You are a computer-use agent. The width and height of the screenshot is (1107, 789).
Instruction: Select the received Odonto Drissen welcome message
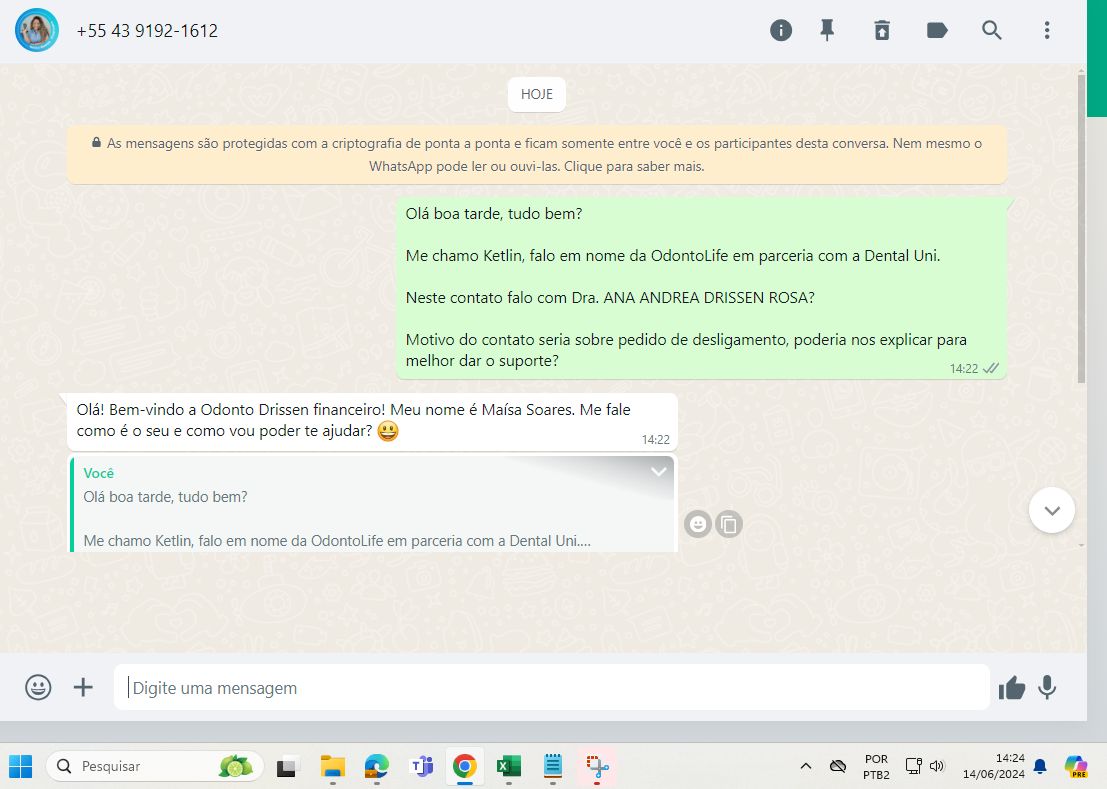pyautogui.click(x=372, y=422)
